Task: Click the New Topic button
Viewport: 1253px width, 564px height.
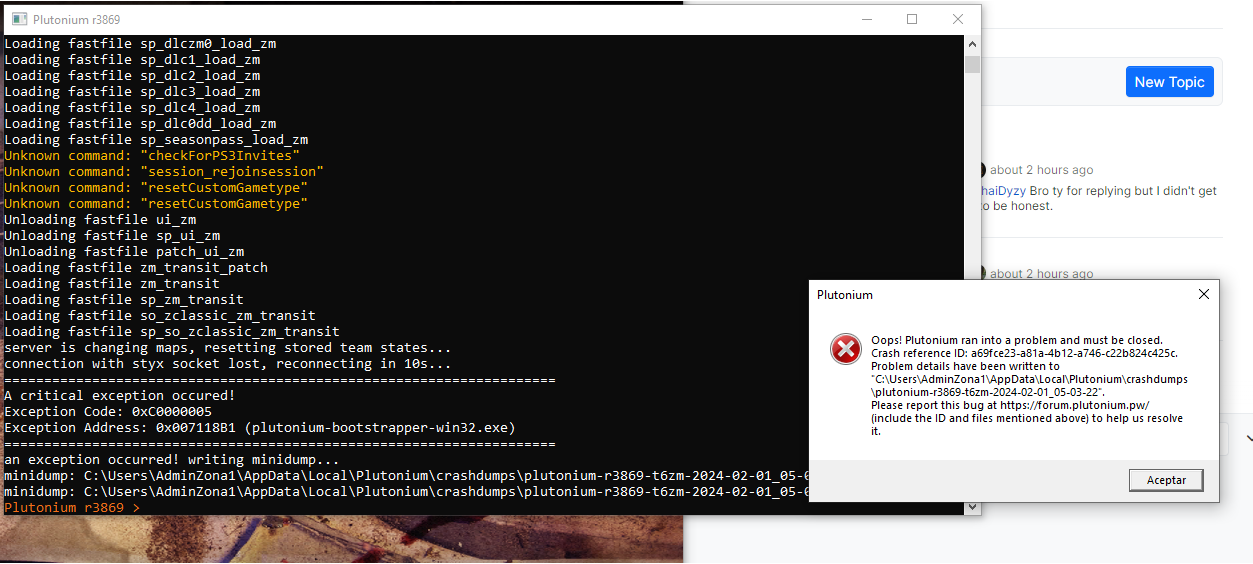Action: coord(1169,82)
